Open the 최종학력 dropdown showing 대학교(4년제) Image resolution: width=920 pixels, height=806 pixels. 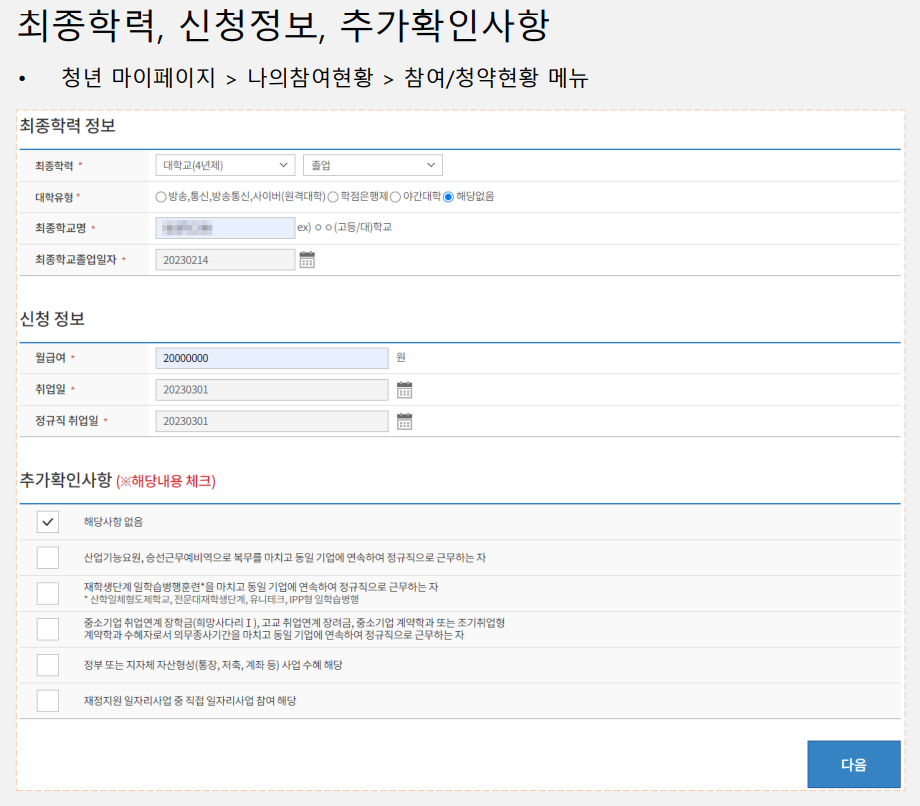click(224, 165)
